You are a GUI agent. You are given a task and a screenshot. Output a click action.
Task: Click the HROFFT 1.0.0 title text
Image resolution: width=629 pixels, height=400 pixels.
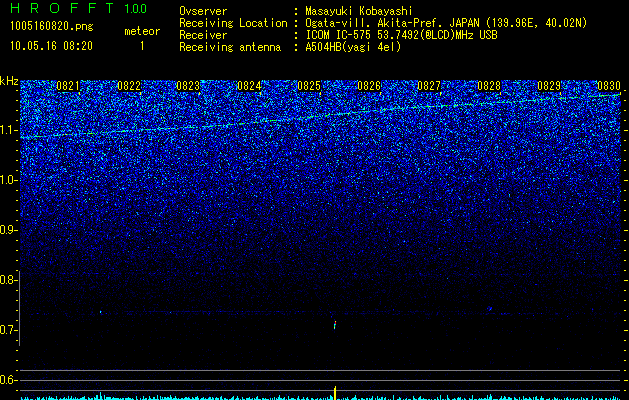[79, 8]
